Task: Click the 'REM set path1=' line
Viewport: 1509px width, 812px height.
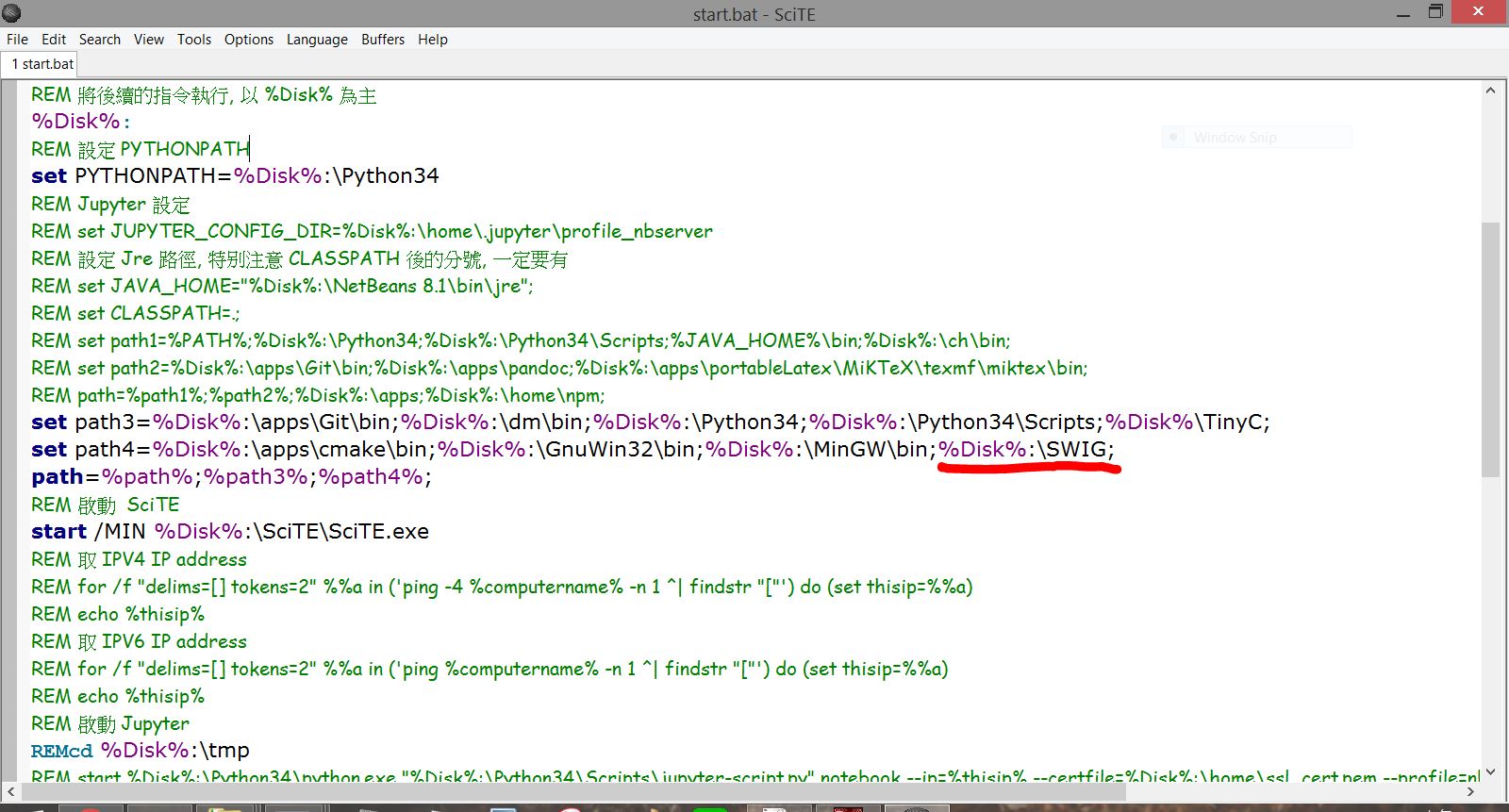Action: pyautogui.click(x=521, y=340)
